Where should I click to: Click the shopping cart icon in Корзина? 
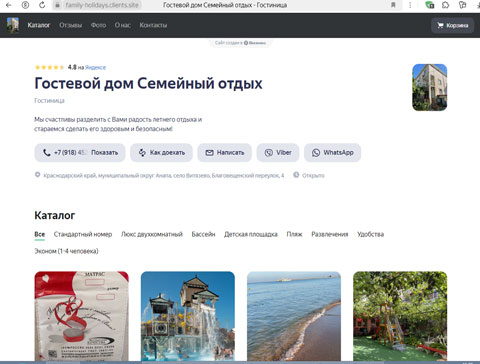tap(440, 25)
